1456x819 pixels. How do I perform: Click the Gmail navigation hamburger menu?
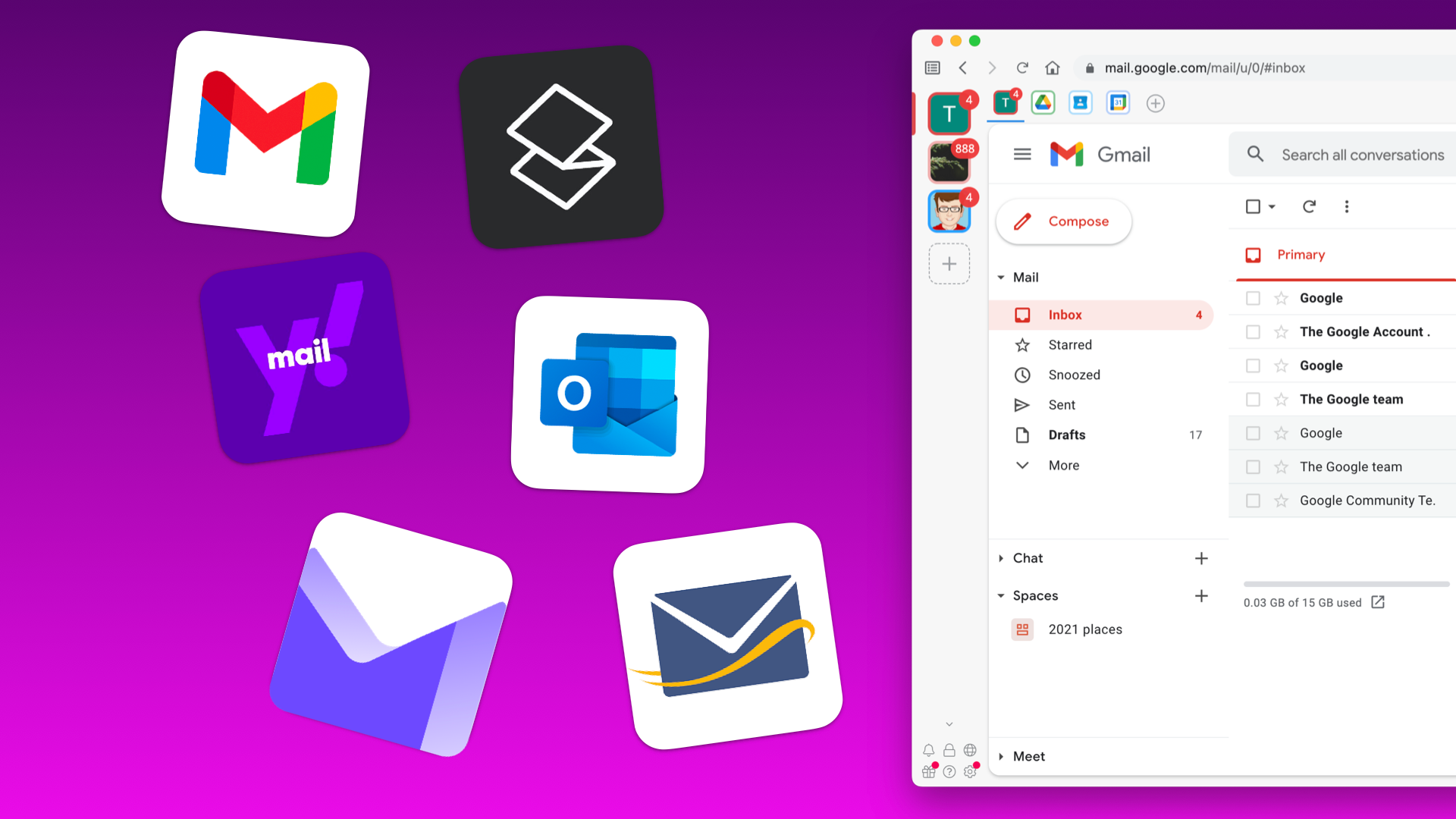tap(1022, 154)
